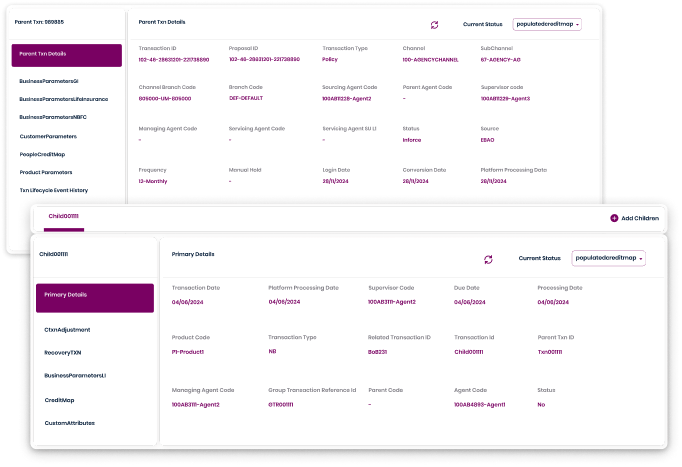Click the refresh icon in Parent Txn Details
The image size is (682, 467).
coord(434,24)
